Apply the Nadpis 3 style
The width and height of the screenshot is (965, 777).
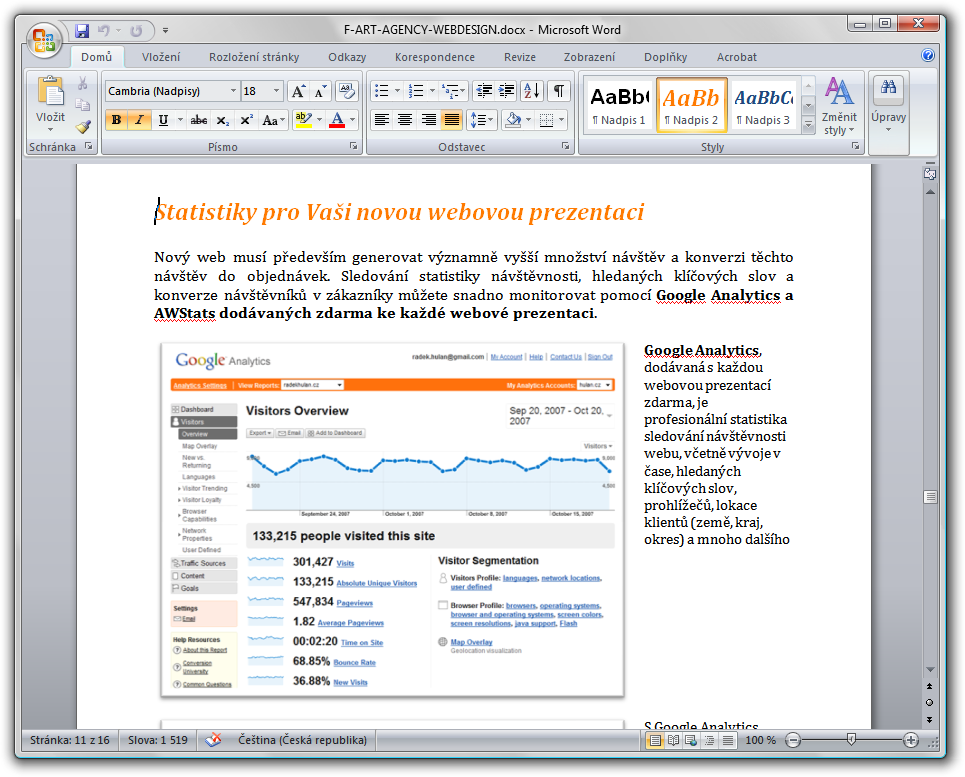[763, 105]
